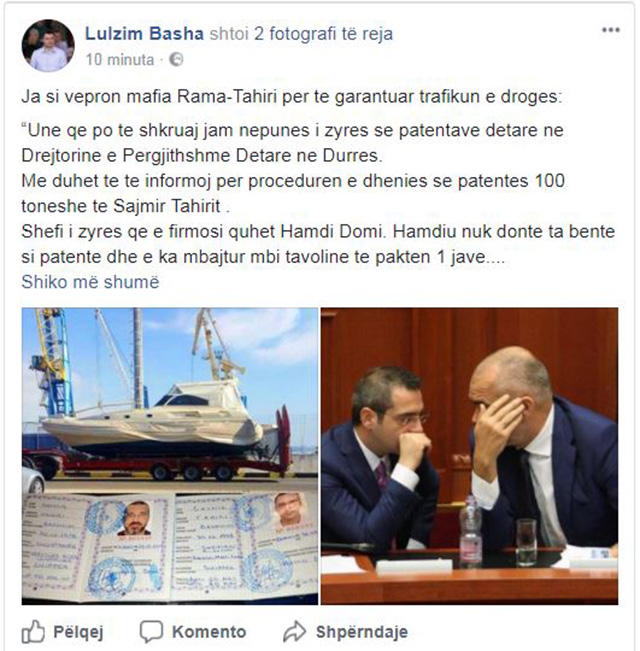The width and height of the screenshot is (640, 651).
Task: Click the "2 fotografi të reja" link
Action: click(x=323, y=34)
